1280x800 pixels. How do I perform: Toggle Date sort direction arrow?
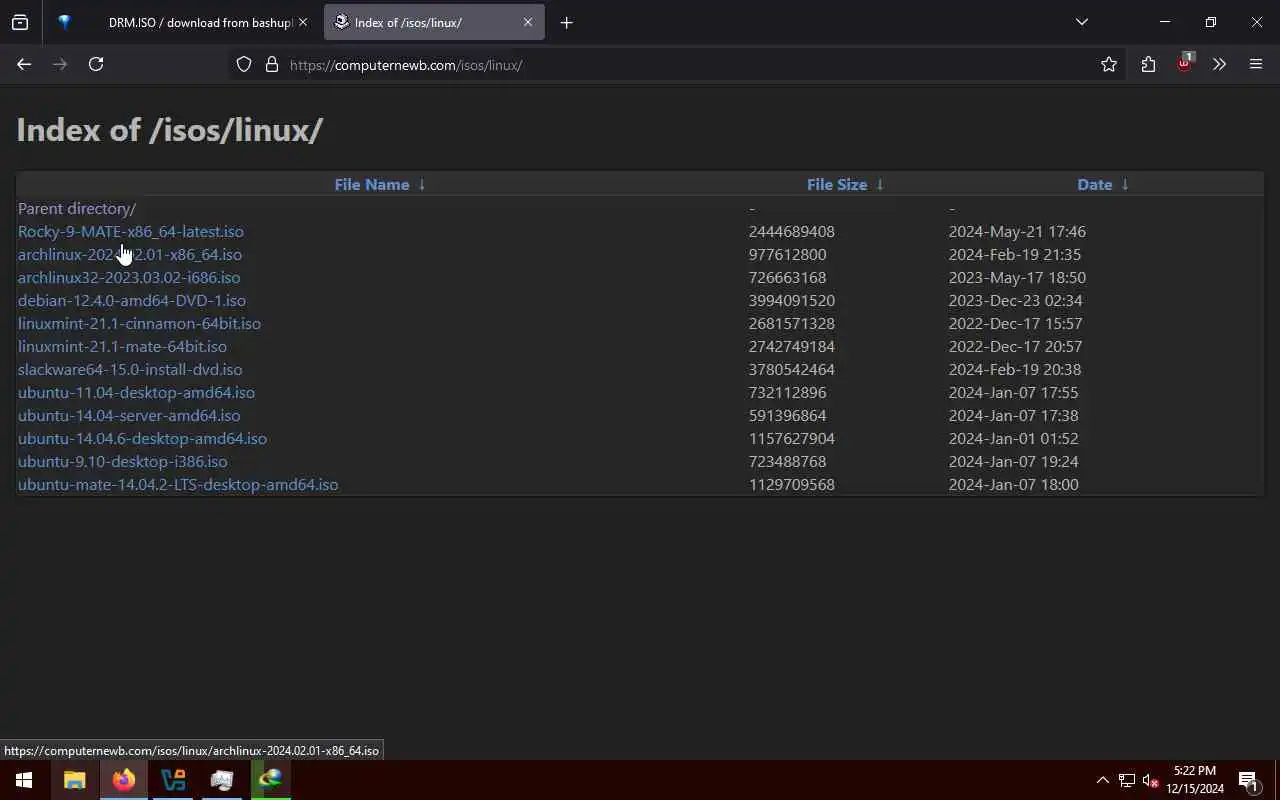(1125, 184)
